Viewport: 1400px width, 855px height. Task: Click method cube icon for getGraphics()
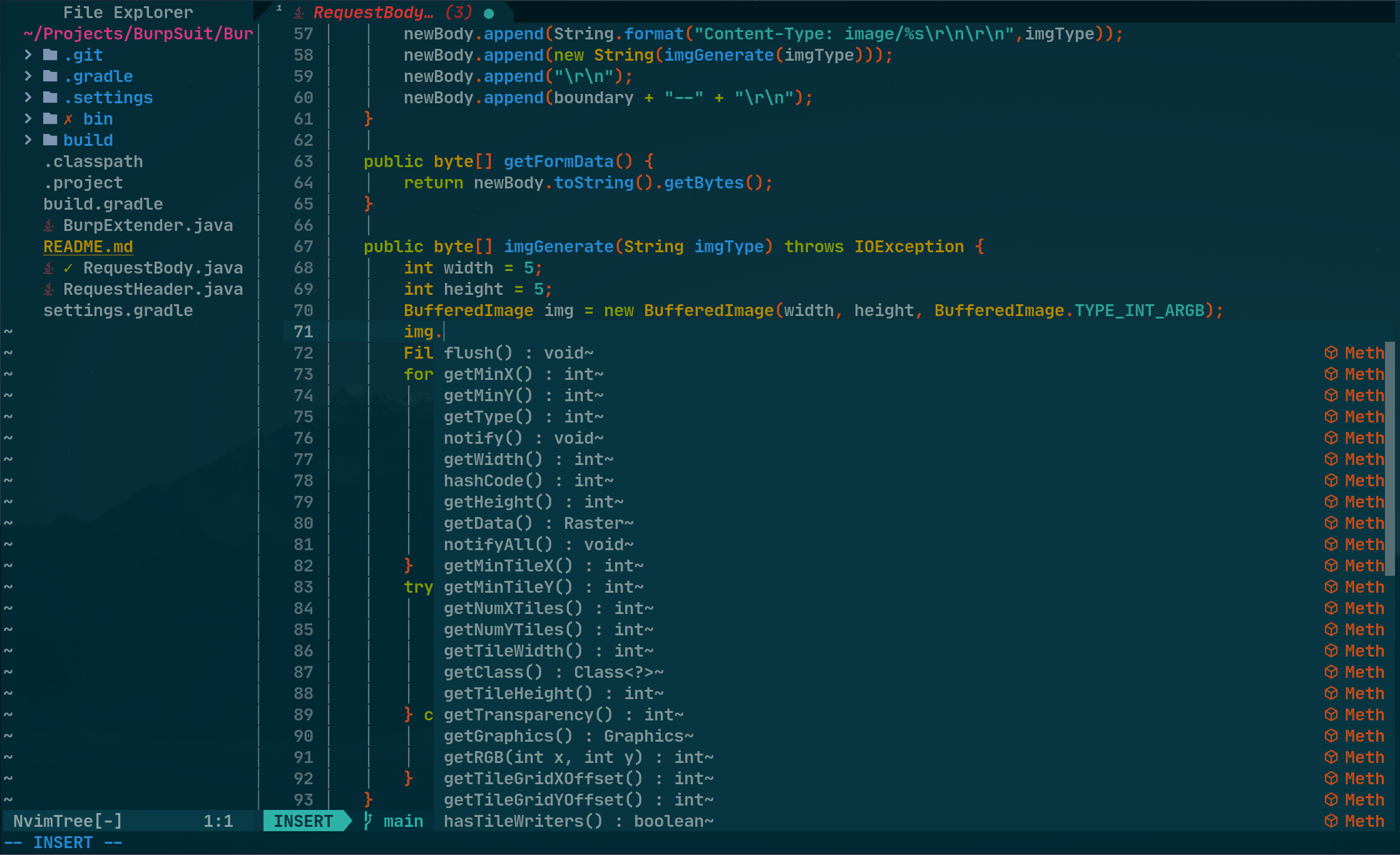[x=1331, y=736]
